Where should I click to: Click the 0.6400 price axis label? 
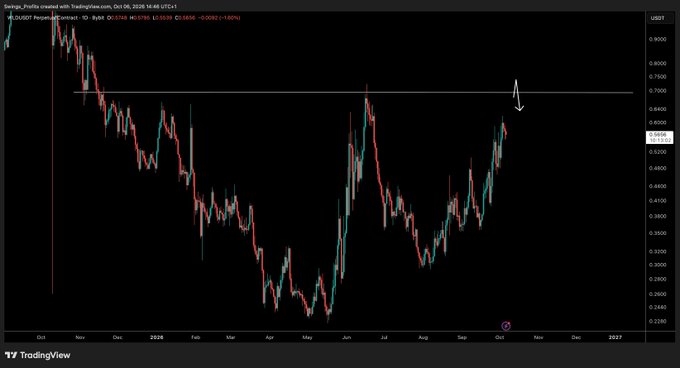(657, 109)
